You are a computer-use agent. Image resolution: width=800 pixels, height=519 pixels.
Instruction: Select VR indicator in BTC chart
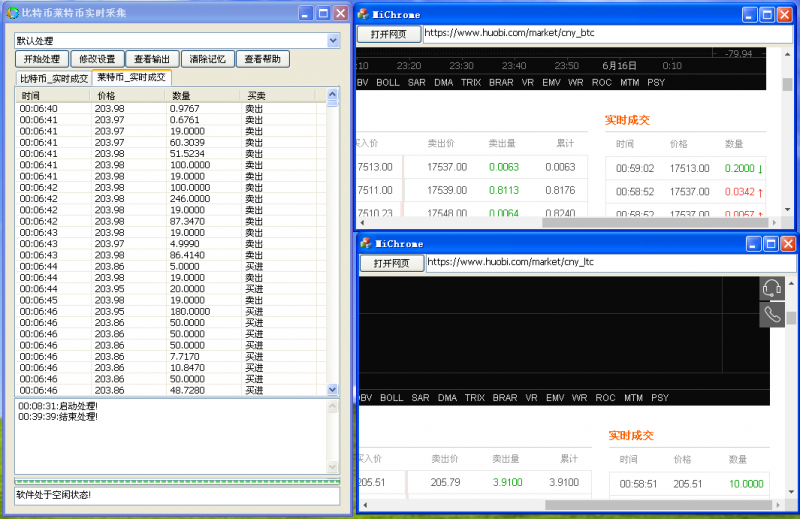(528, 82)
